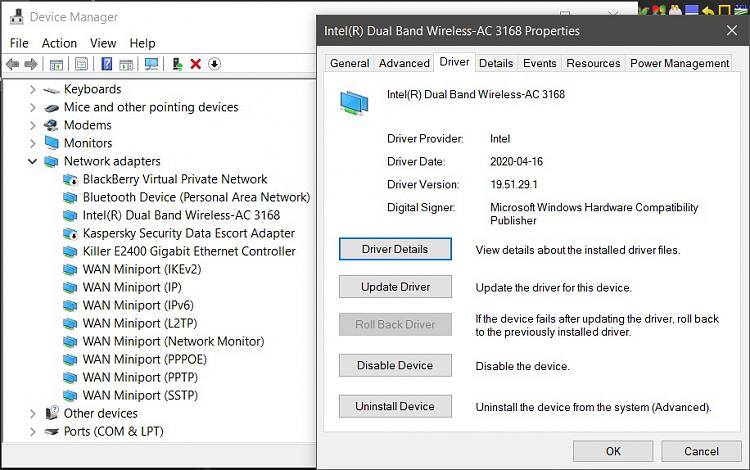Select the Network adapters category label

point(112,162)
